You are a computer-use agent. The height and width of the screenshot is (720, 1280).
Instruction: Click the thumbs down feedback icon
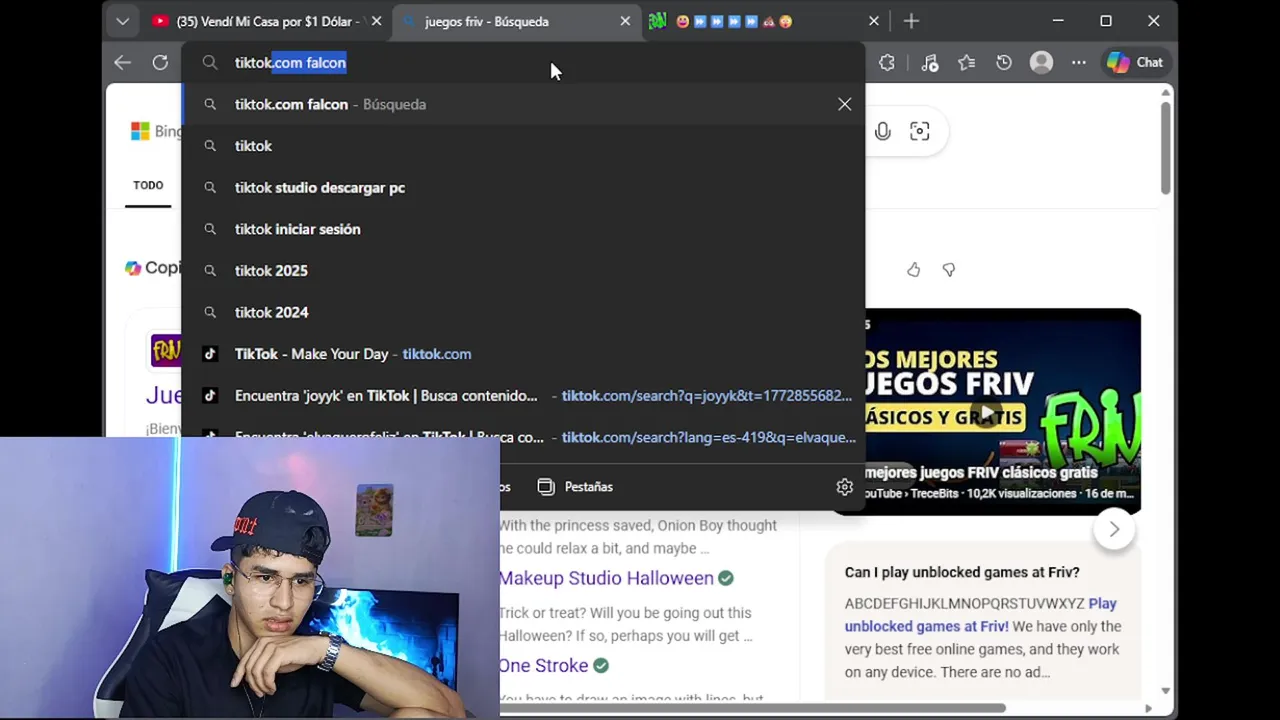tap(949, 270)
